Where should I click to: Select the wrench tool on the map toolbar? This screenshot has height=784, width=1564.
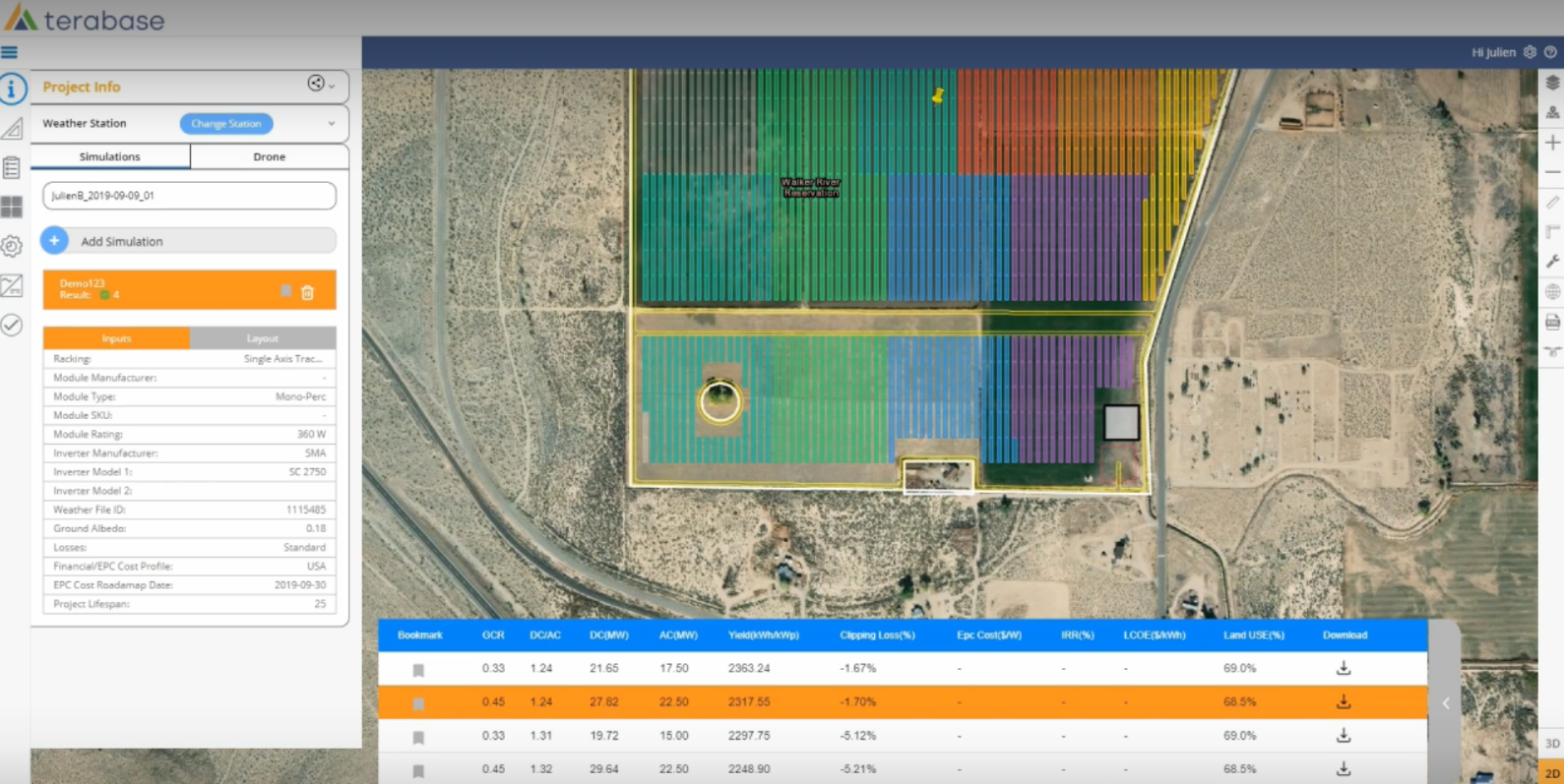coord(1552,261)
